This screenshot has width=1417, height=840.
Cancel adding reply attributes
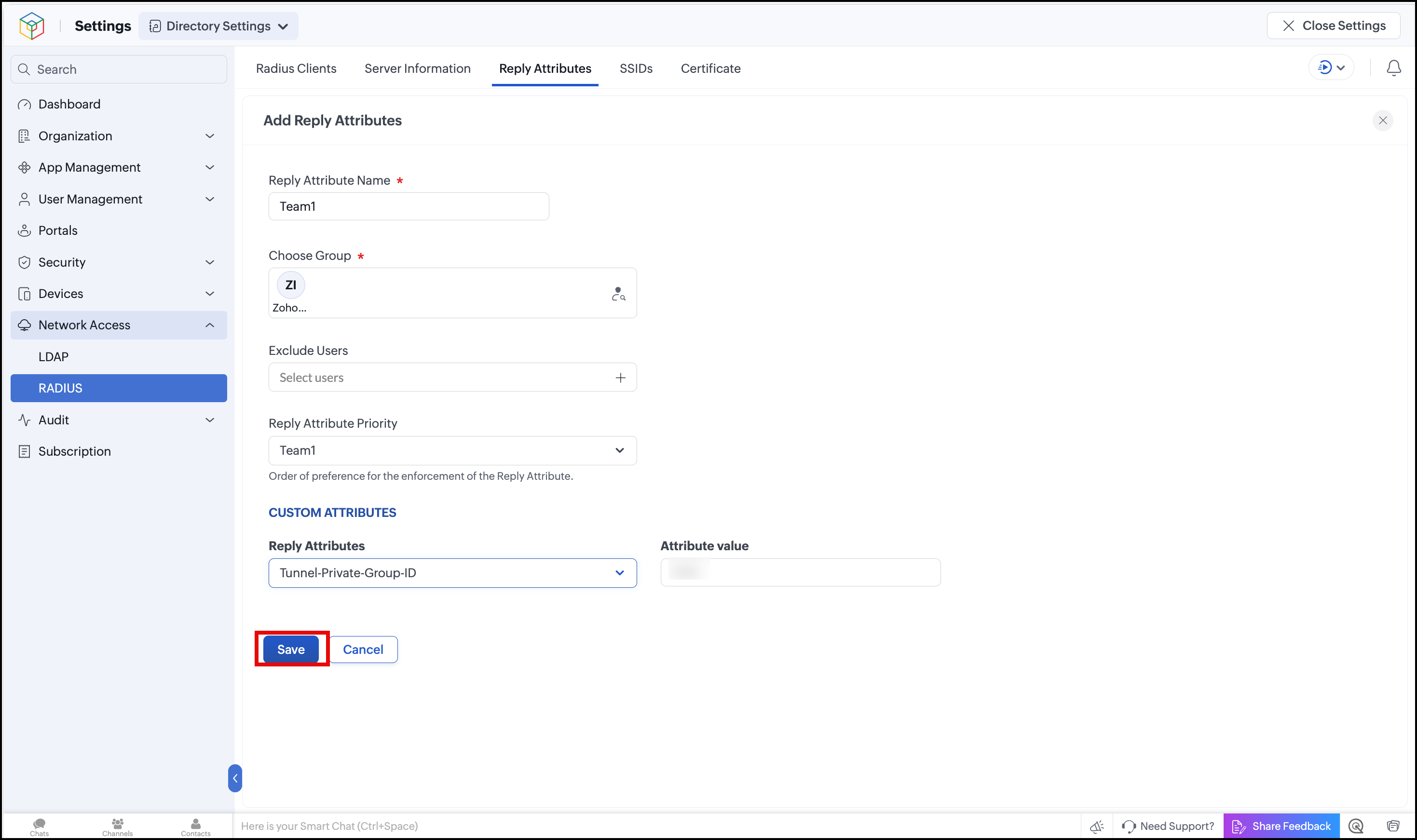[363, 649]
